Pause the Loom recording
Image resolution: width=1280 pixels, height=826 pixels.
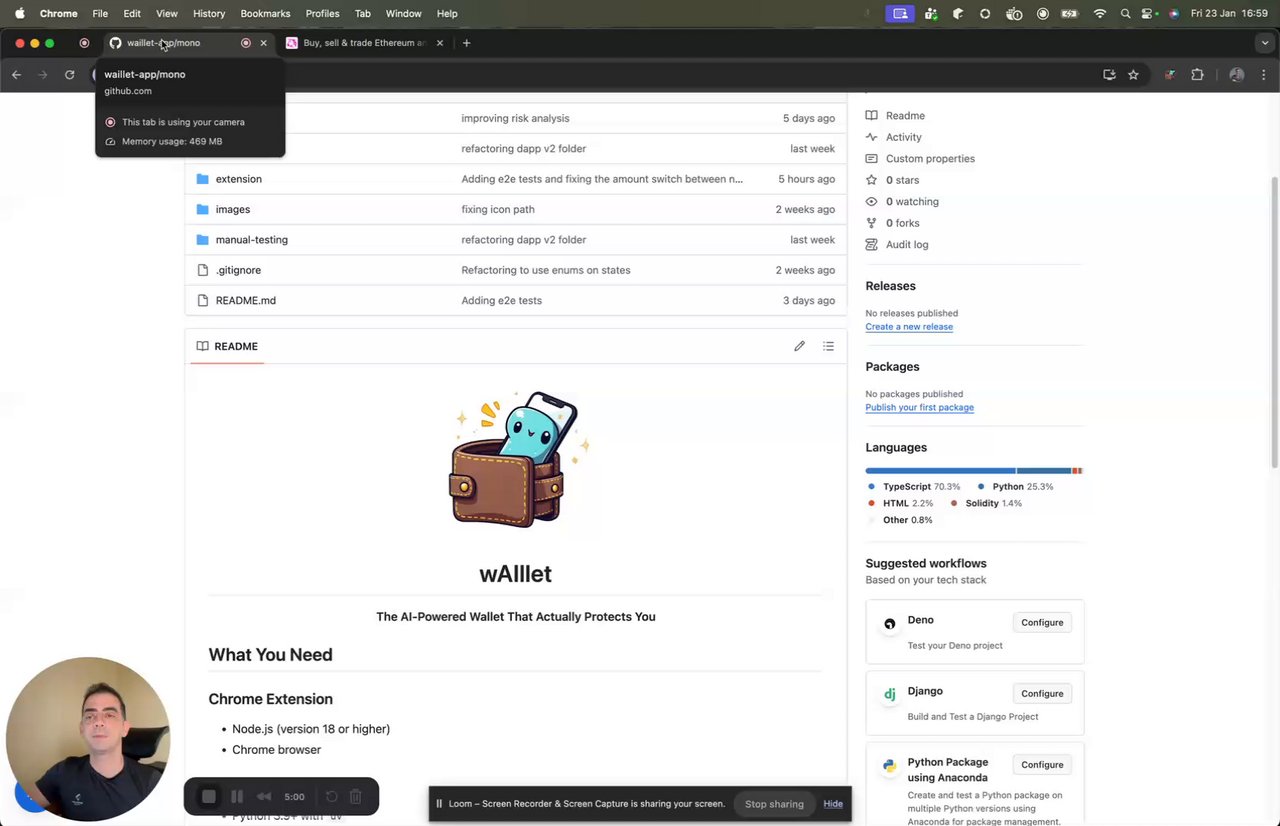(237, 797)
